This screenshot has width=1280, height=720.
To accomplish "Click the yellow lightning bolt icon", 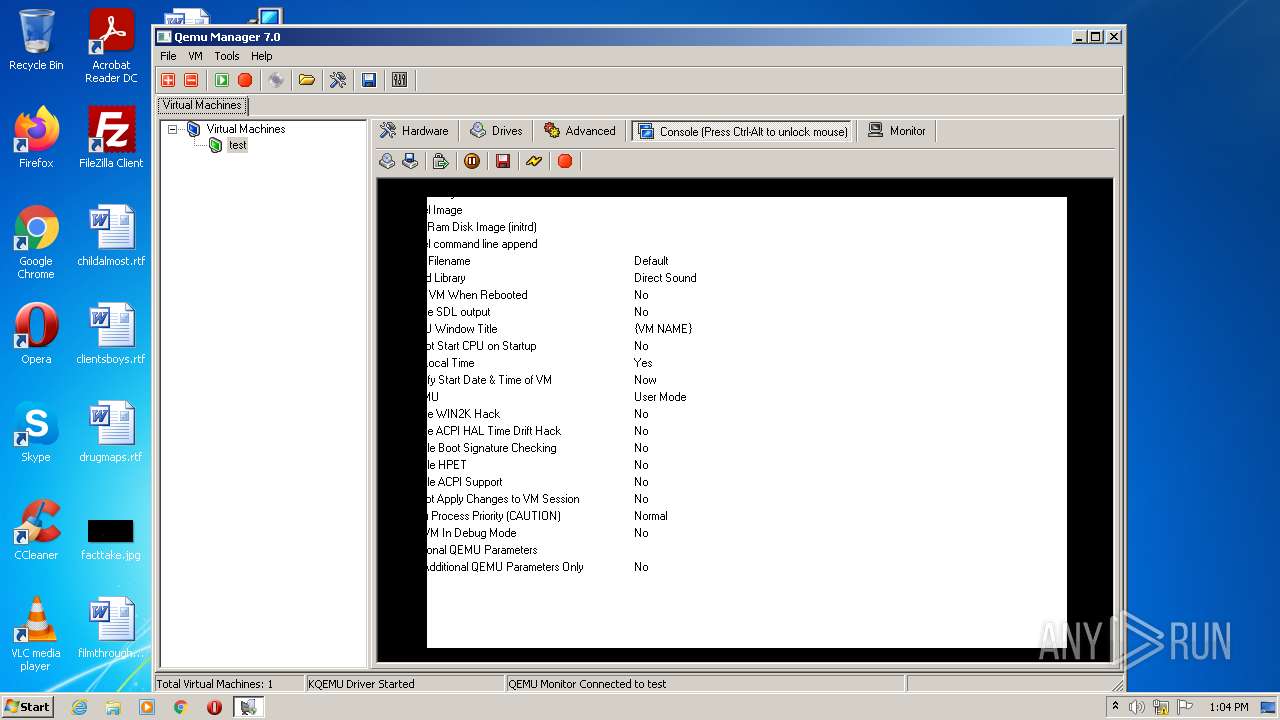I will (x=534, y=161).
